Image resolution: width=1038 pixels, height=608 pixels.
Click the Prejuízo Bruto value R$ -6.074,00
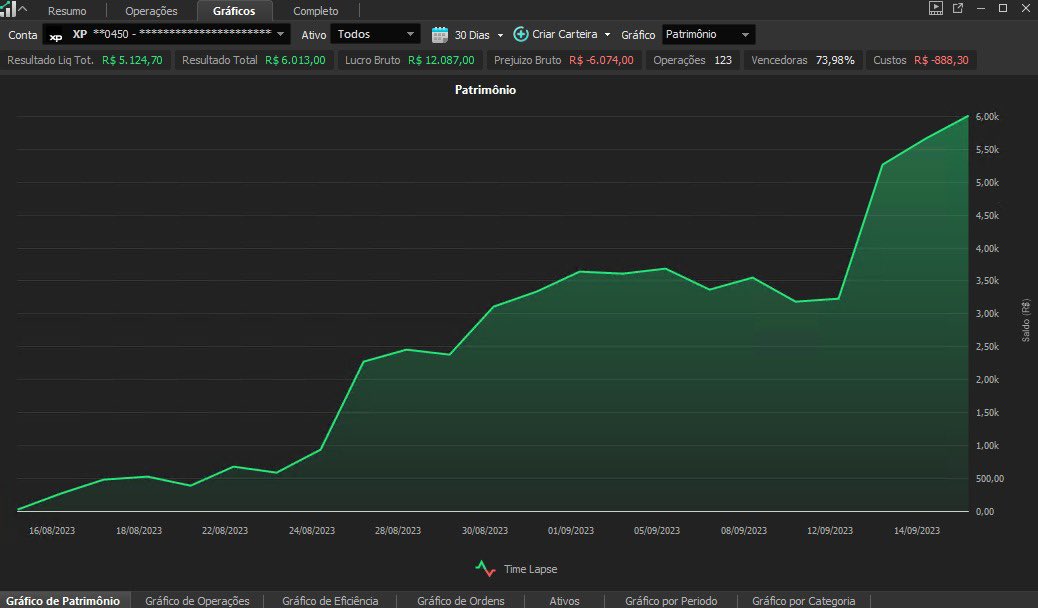pyautogui.click(x=601, y=60)
